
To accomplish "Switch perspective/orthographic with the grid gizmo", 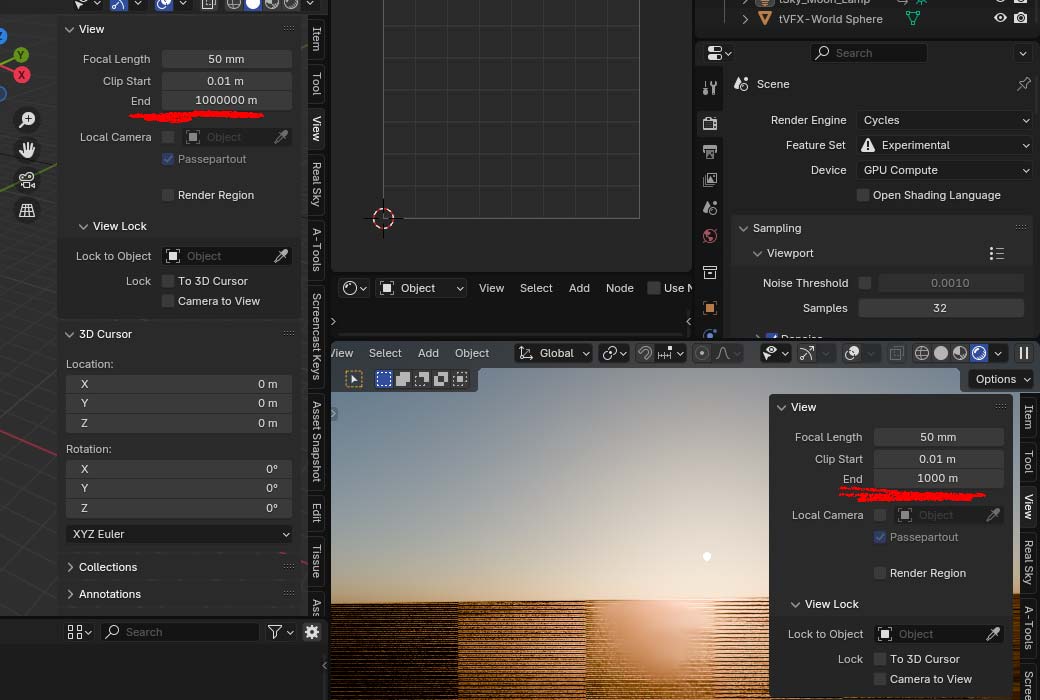I will (x=27, y=210).
